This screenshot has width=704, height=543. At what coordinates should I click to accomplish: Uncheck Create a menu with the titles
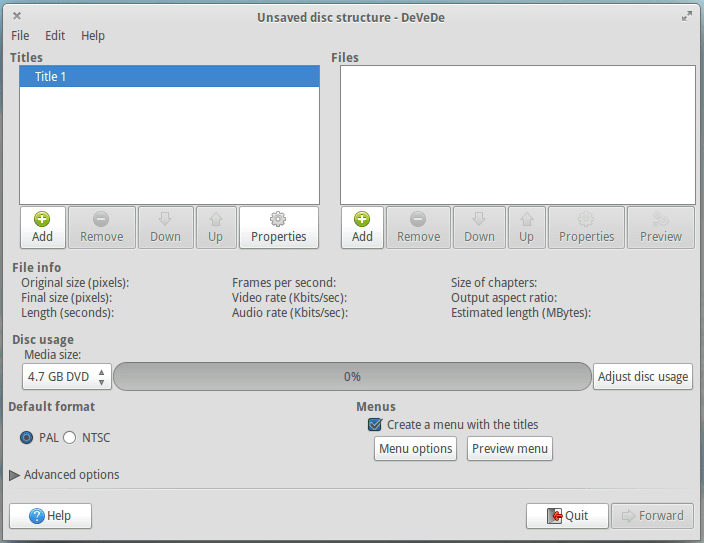[374, 424]
